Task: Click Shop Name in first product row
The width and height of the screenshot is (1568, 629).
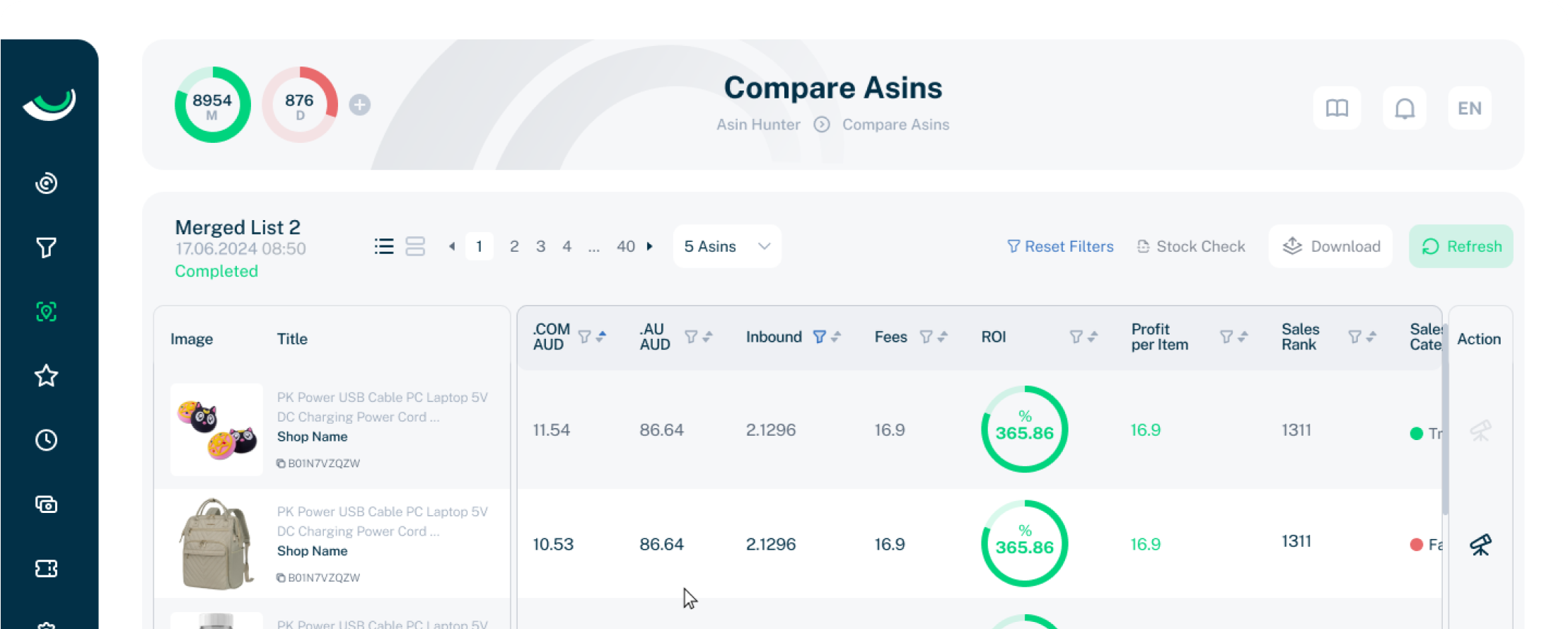Action: (312, 437)
